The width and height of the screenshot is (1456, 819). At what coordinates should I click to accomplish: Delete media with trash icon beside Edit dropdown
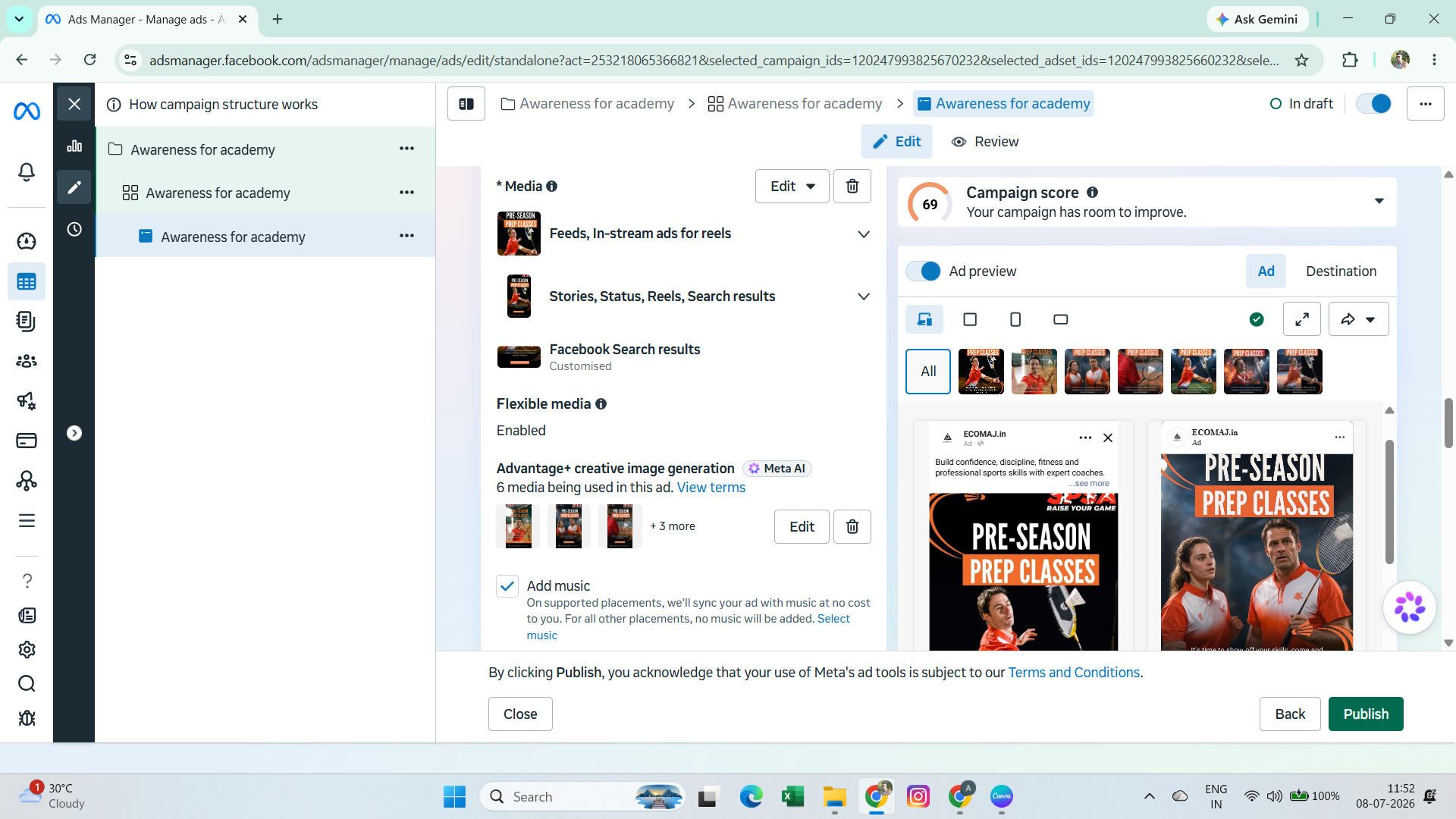[852, 187]
